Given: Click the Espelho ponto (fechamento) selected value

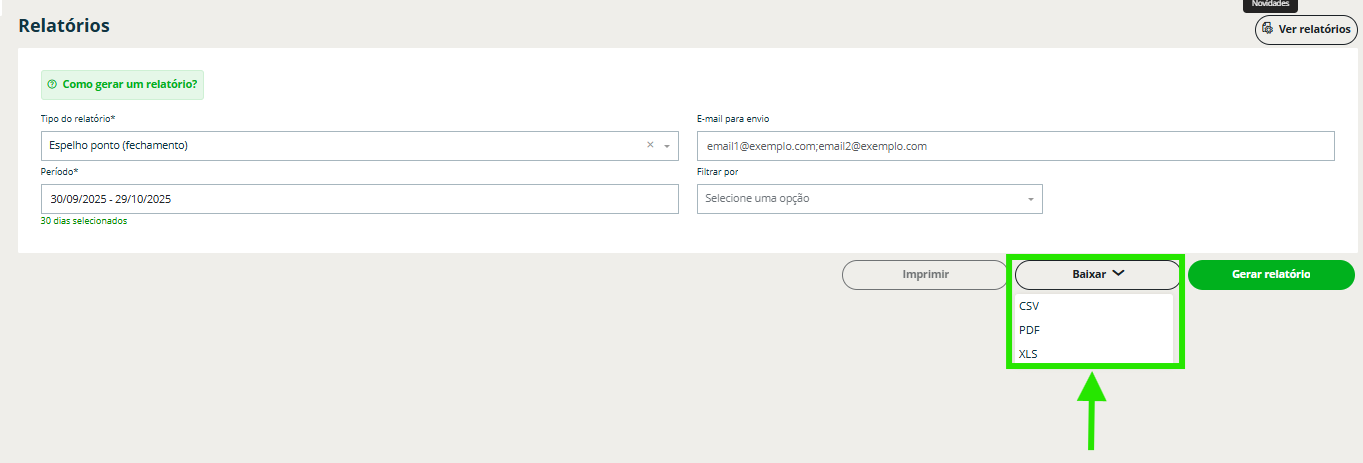Looking at the screenshot, I should click(119, 146).
